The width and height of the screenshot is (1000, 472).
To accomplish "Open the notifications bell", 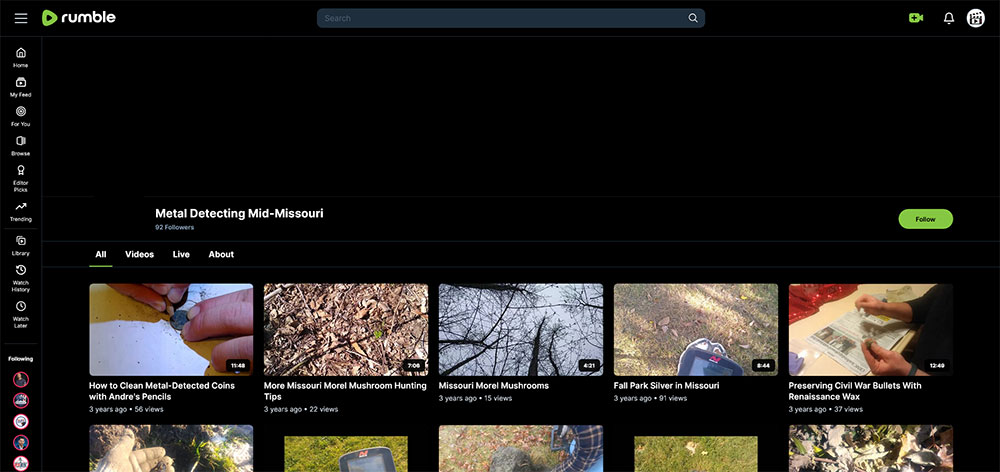I will [949, 18].
